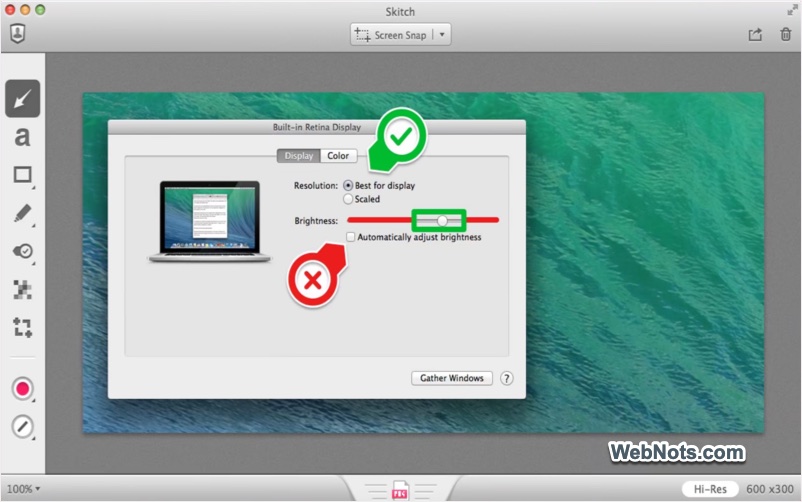The image size is (802, 502).
Task: Open the help question mark button
Action: click(506, 378)
